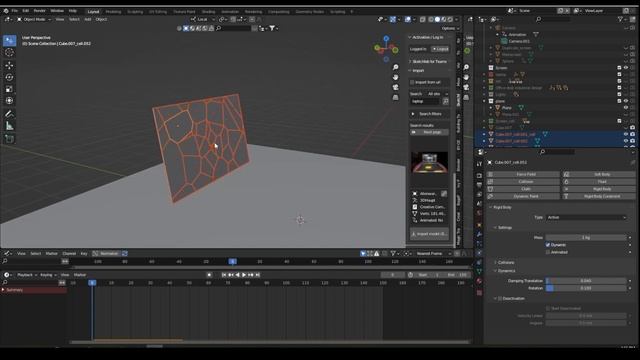Click the viewport zoom magnifier icon
This screenshot has width=640, height=360.
pyautogui.click(x=395, y=67)
